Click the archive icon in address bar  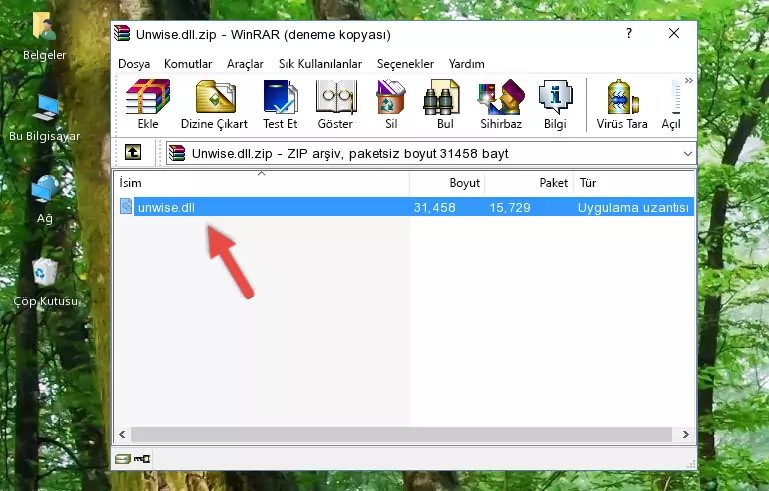click(177, 154)
